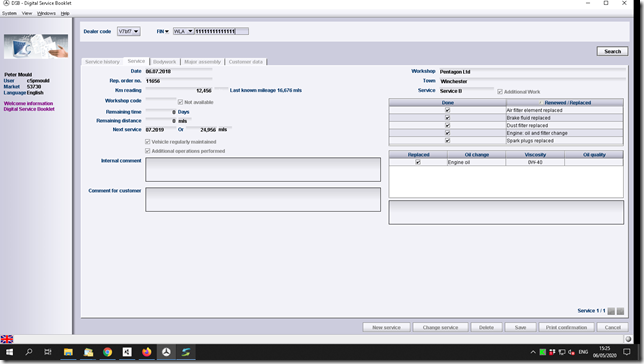The height and width of the screenshot is (364, 644).
Task: Click the Search button
Action: coord(612,51)
